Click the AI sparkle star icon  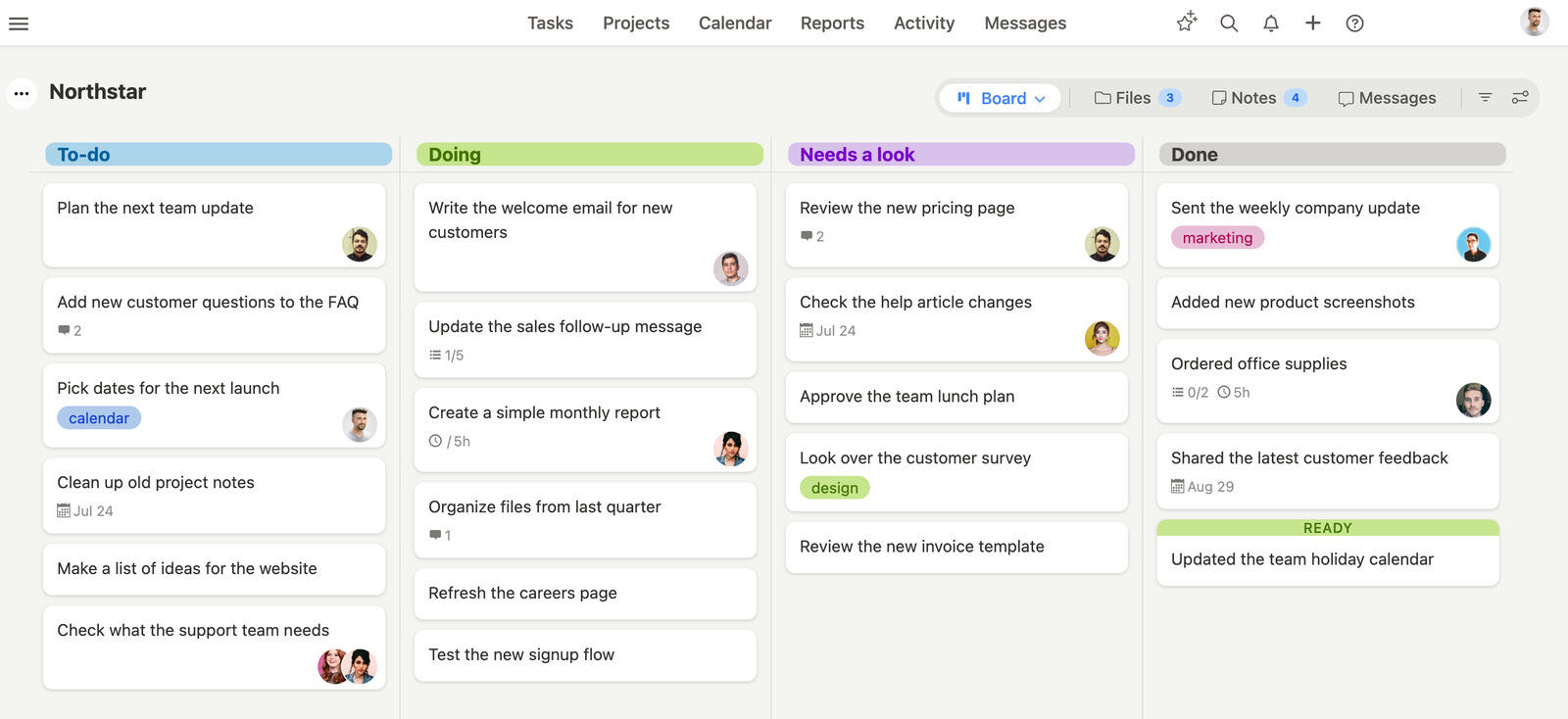click(x=1187, y=23)
